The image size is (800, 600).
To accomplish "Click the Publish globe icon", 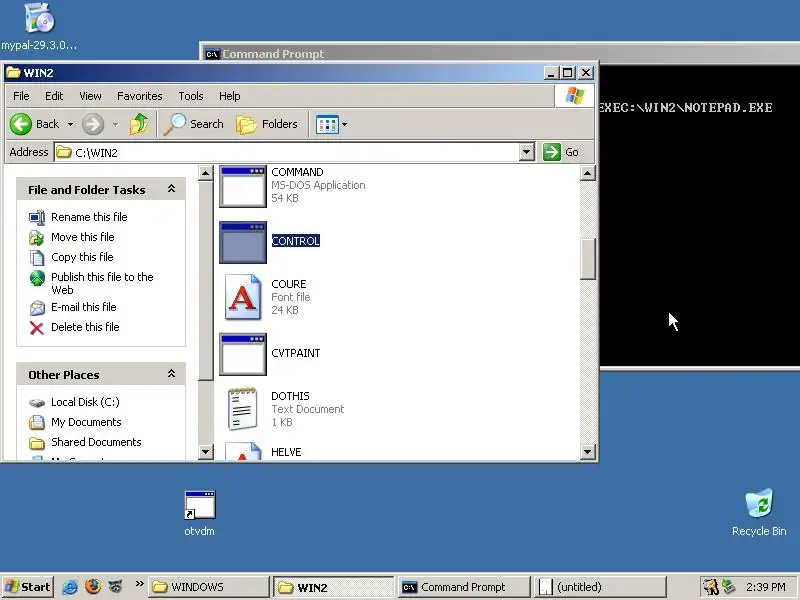I will (37, 278).
